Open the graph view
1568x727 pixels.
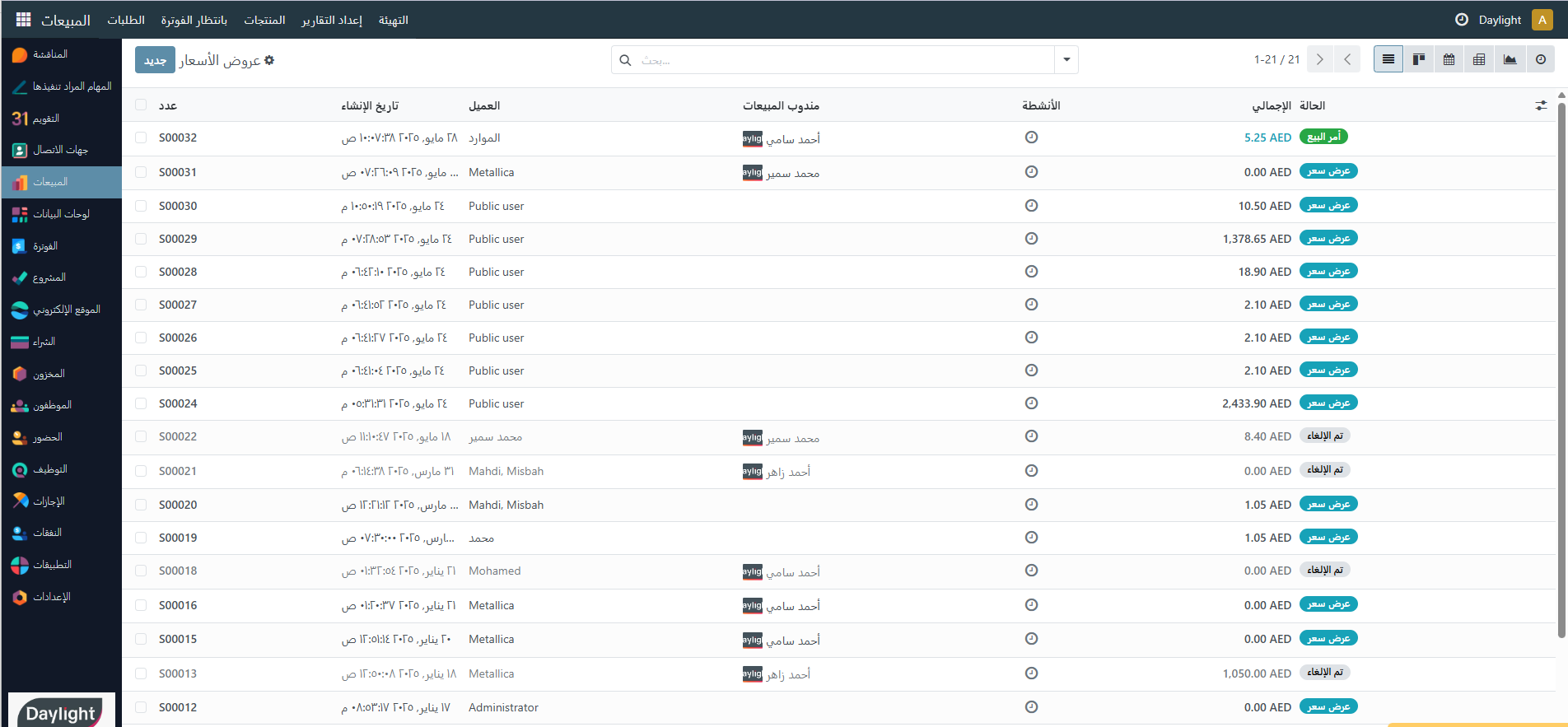[1510, 59]
